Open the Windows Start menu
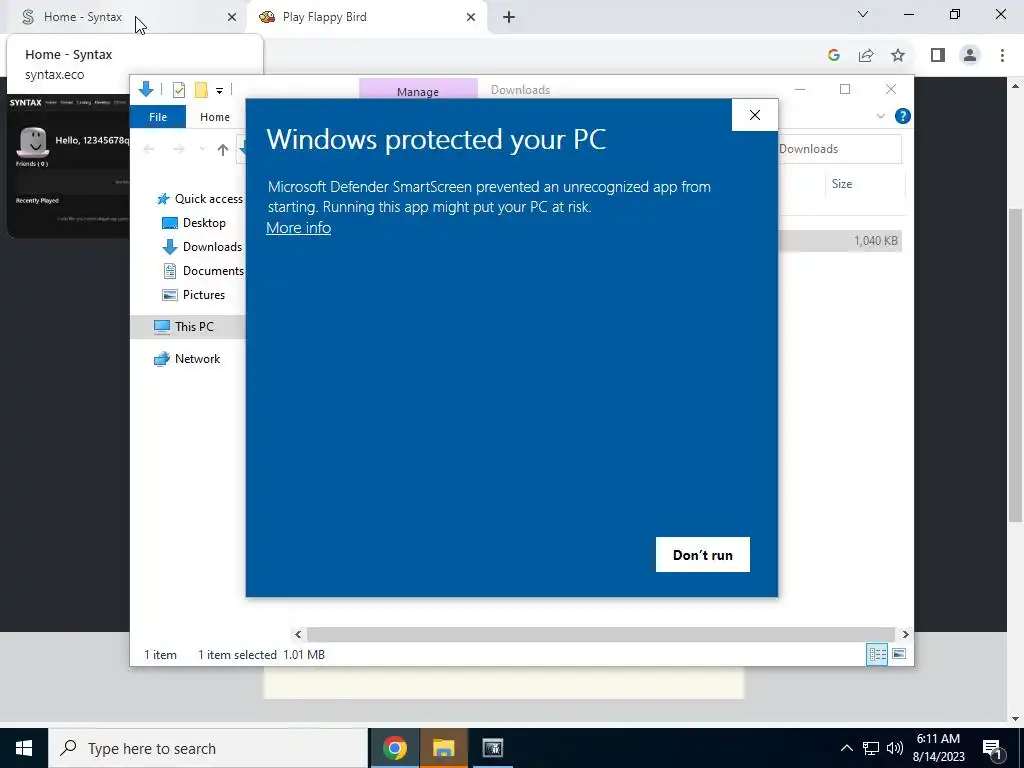Screen dimensions: 1024x768 [24, 748]
